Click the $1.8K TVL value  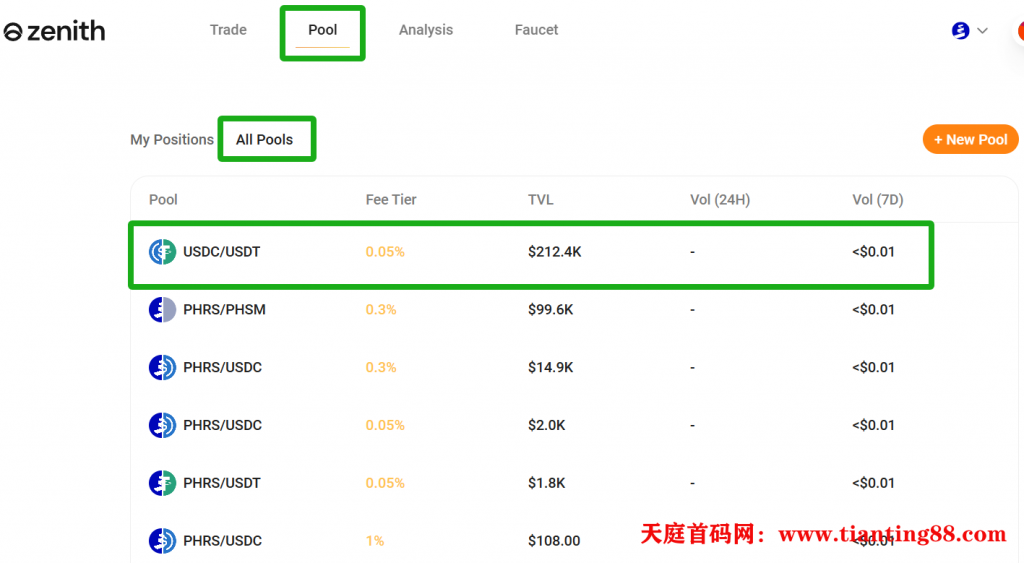coord(547,483)
